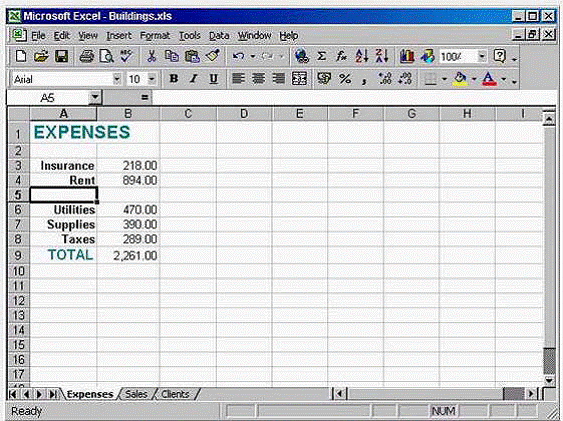Viewport: 563px width, 421px height.
Task: Toggle Italic formatting button
Action: click(194, 79)
